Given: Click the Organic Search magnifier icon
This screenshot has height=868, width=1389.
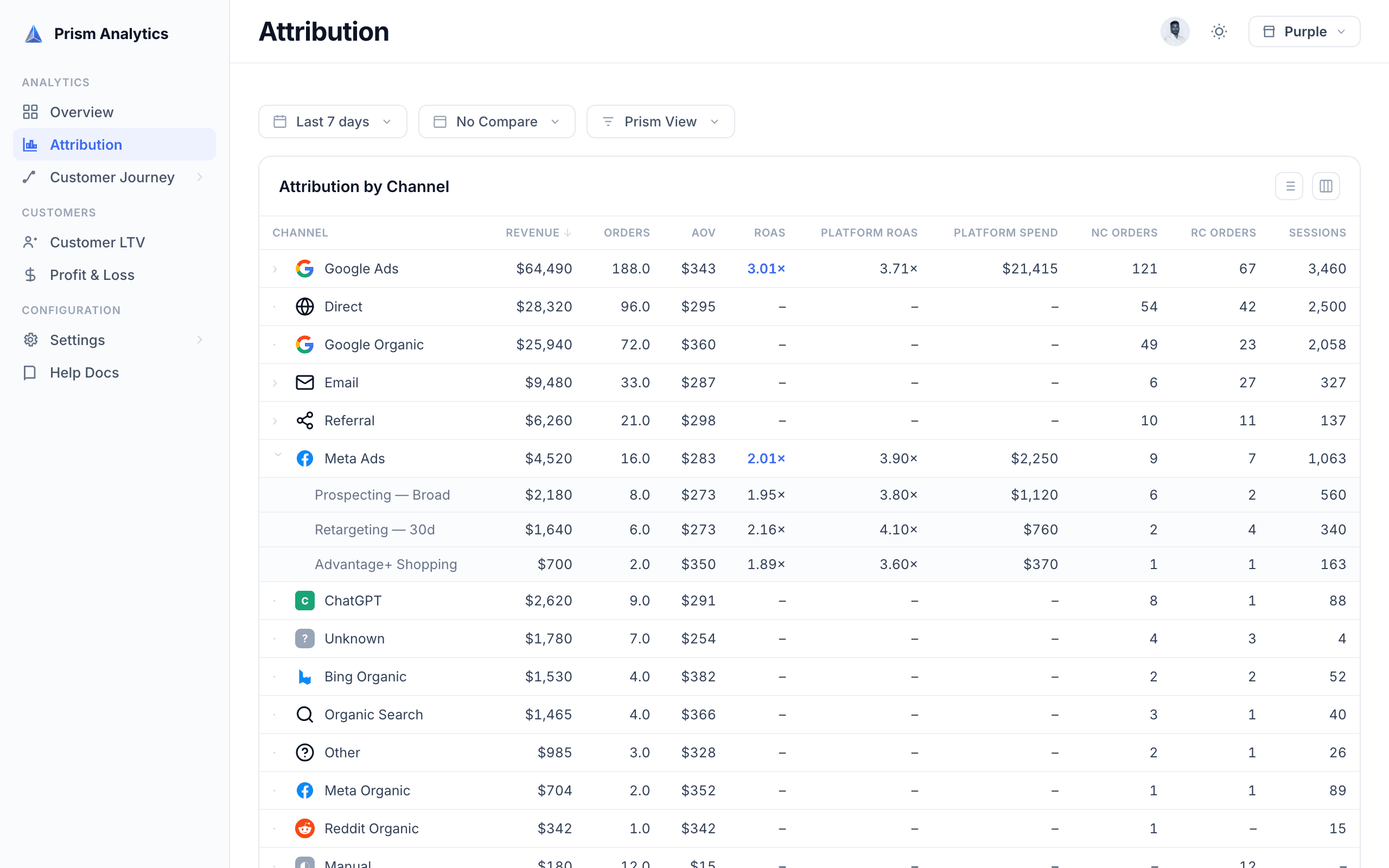Looking at the screenshot, I should tap(305, 714).
